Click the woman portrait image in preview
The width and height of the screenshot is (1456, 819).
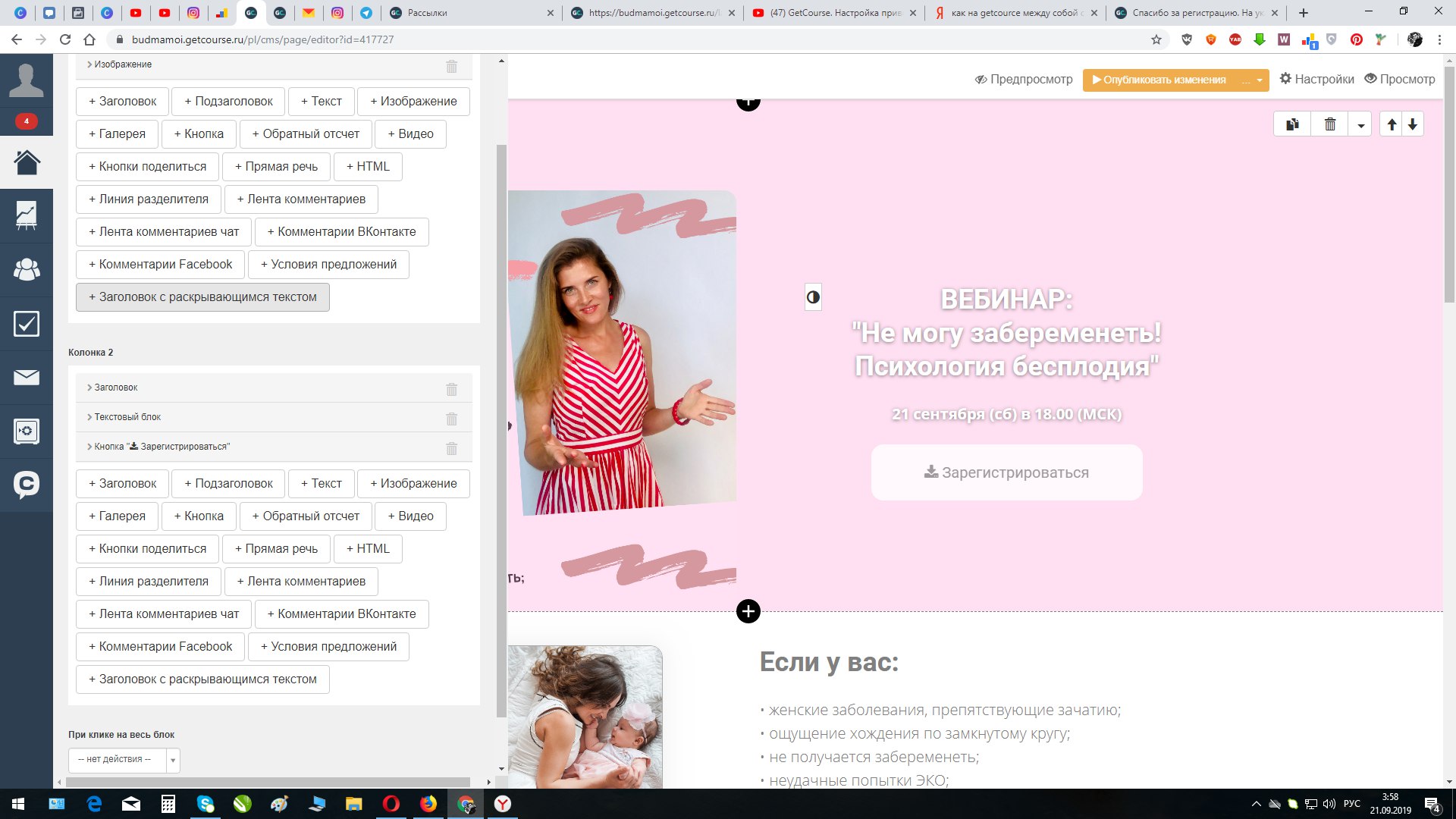coord(622,353)
